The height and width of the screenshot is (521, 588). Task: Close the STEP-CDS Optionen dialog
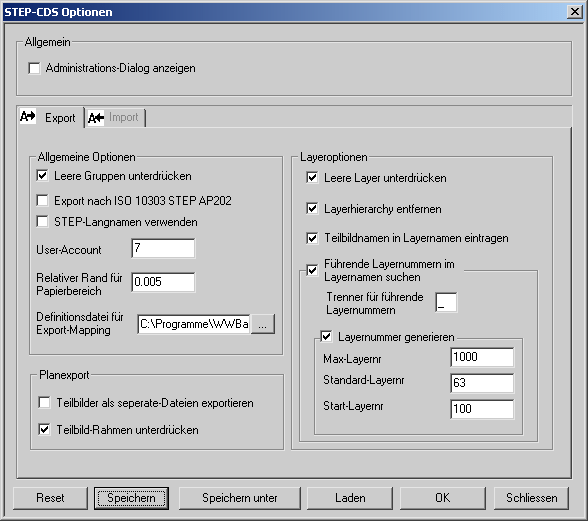(574, 12)
